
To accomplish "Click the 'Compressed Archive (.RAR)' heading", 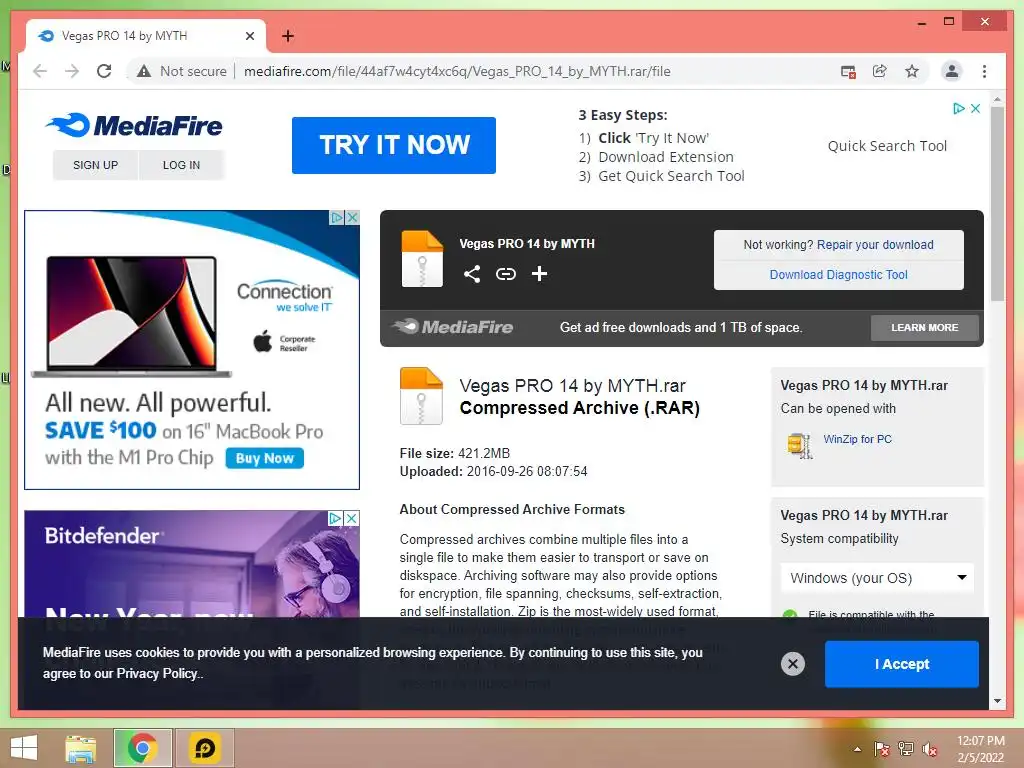I will click(580, 408).
